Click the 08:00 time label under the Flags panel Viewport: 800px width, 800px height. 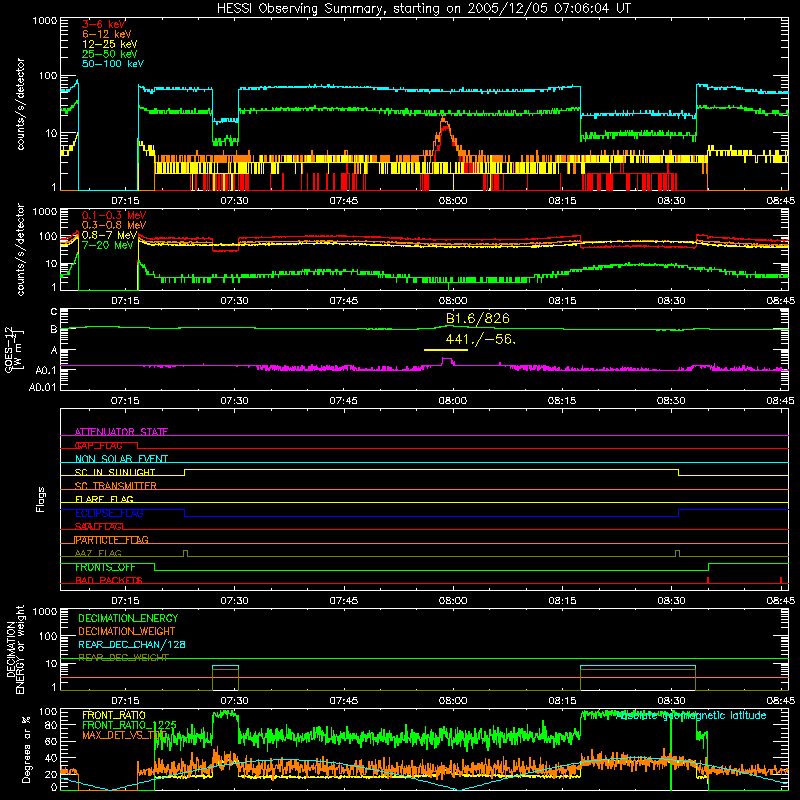tap(453, 601)
